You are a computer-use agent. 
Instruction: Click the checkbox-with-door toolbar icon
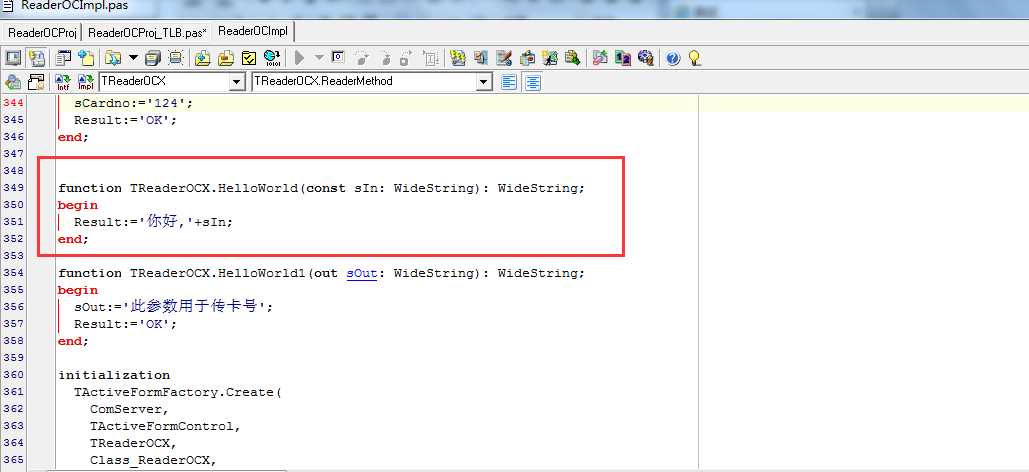pyautogui.click(x=480, y=58)
